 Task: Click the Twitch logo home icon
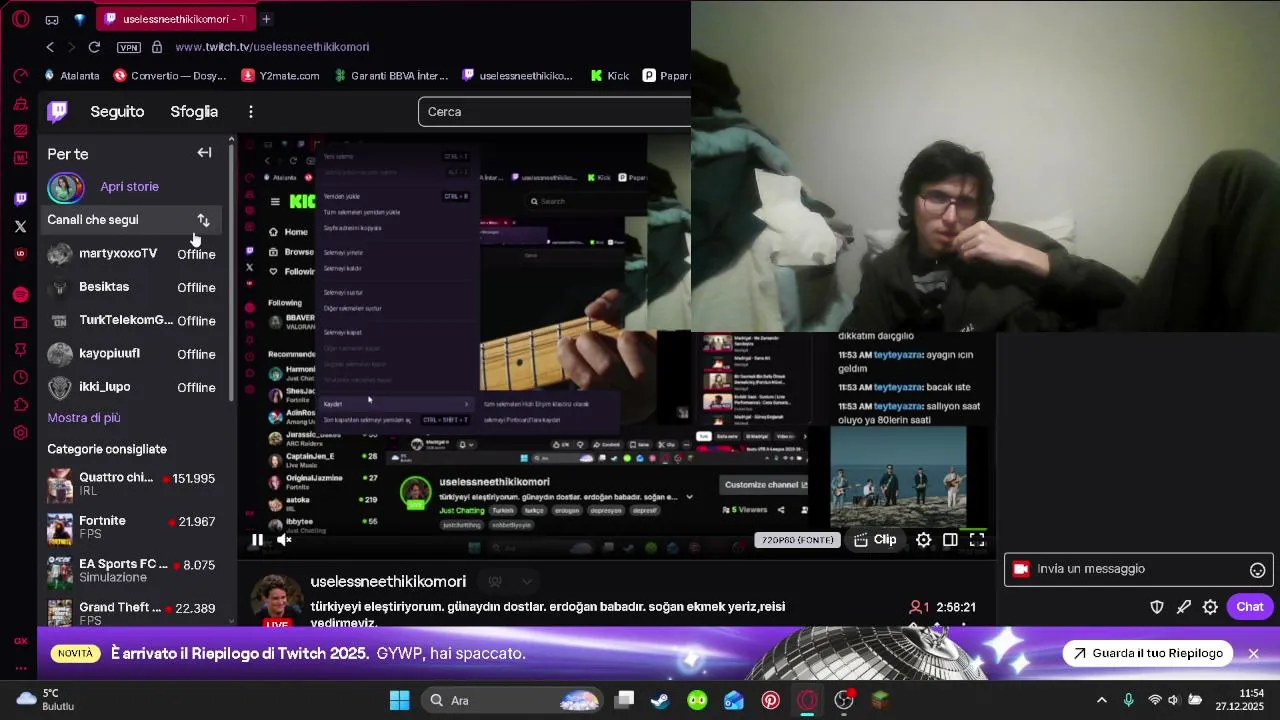pyautogui.click(x=58, y=111)
